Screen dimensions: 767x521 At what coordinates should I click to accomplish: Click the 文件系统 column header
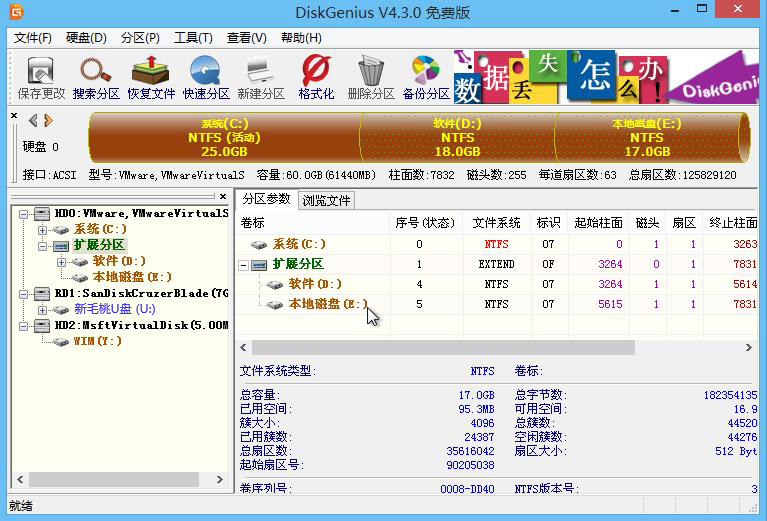click(x=496, y=223)
